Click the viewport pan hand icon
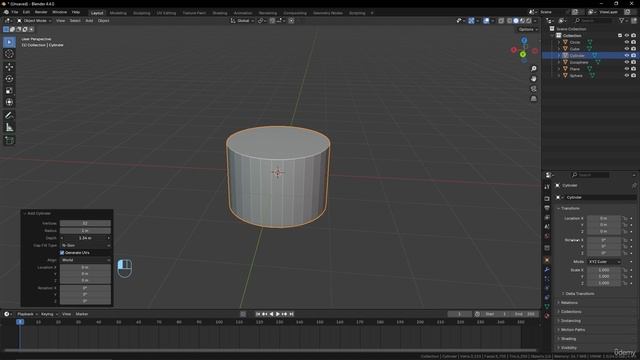Viewport: 640px width, 360px height. click(533, 78)
